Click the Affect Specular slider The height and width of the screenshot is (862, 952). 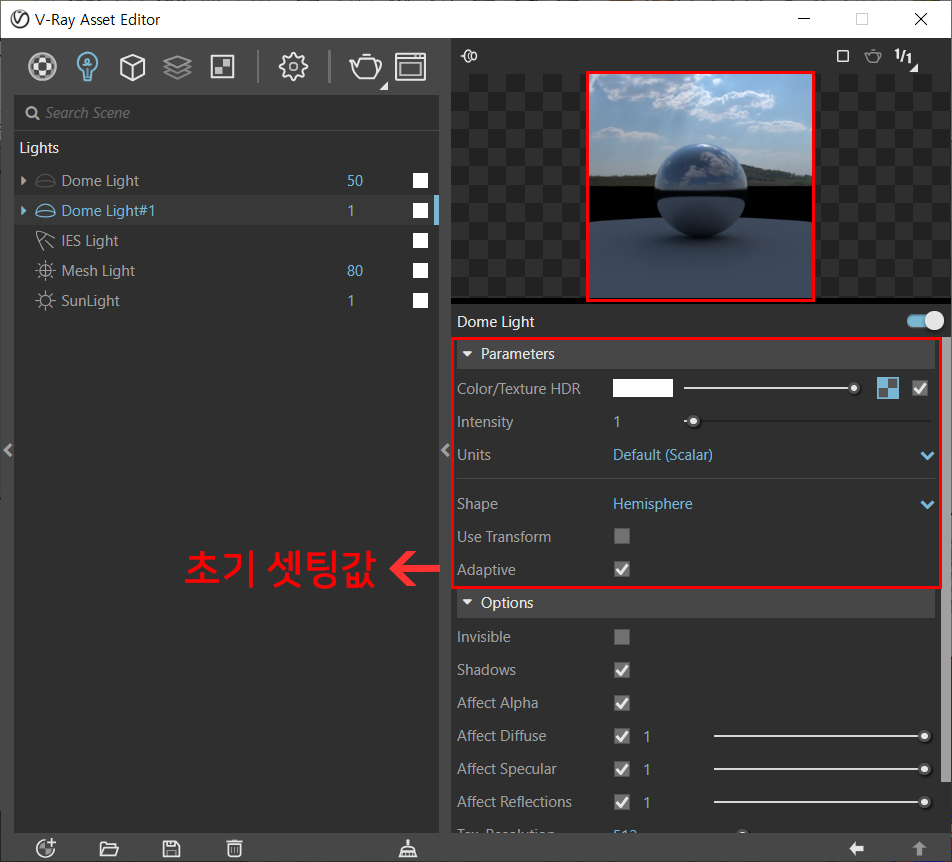821,769
